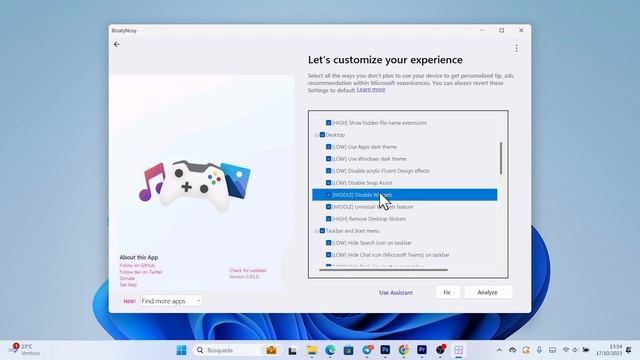Viewport: 640px width, 360px height.
Task: Uncheck Show hidden file name extensions
Action: (328, 122)
